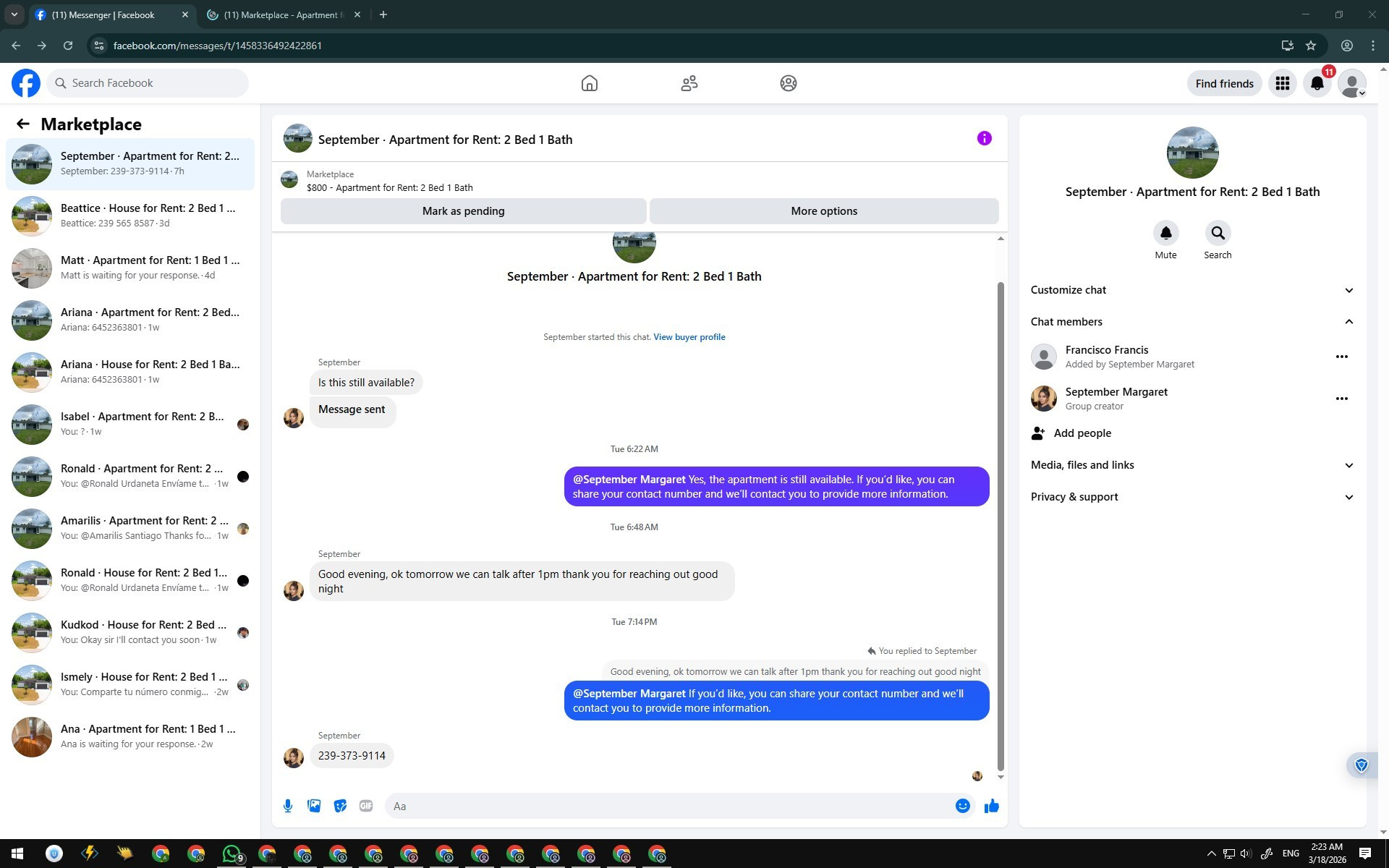This screenshot has width=1389, height=868.
Task: Click the conversation header listing thumbnail
Action: click(297, 139)
